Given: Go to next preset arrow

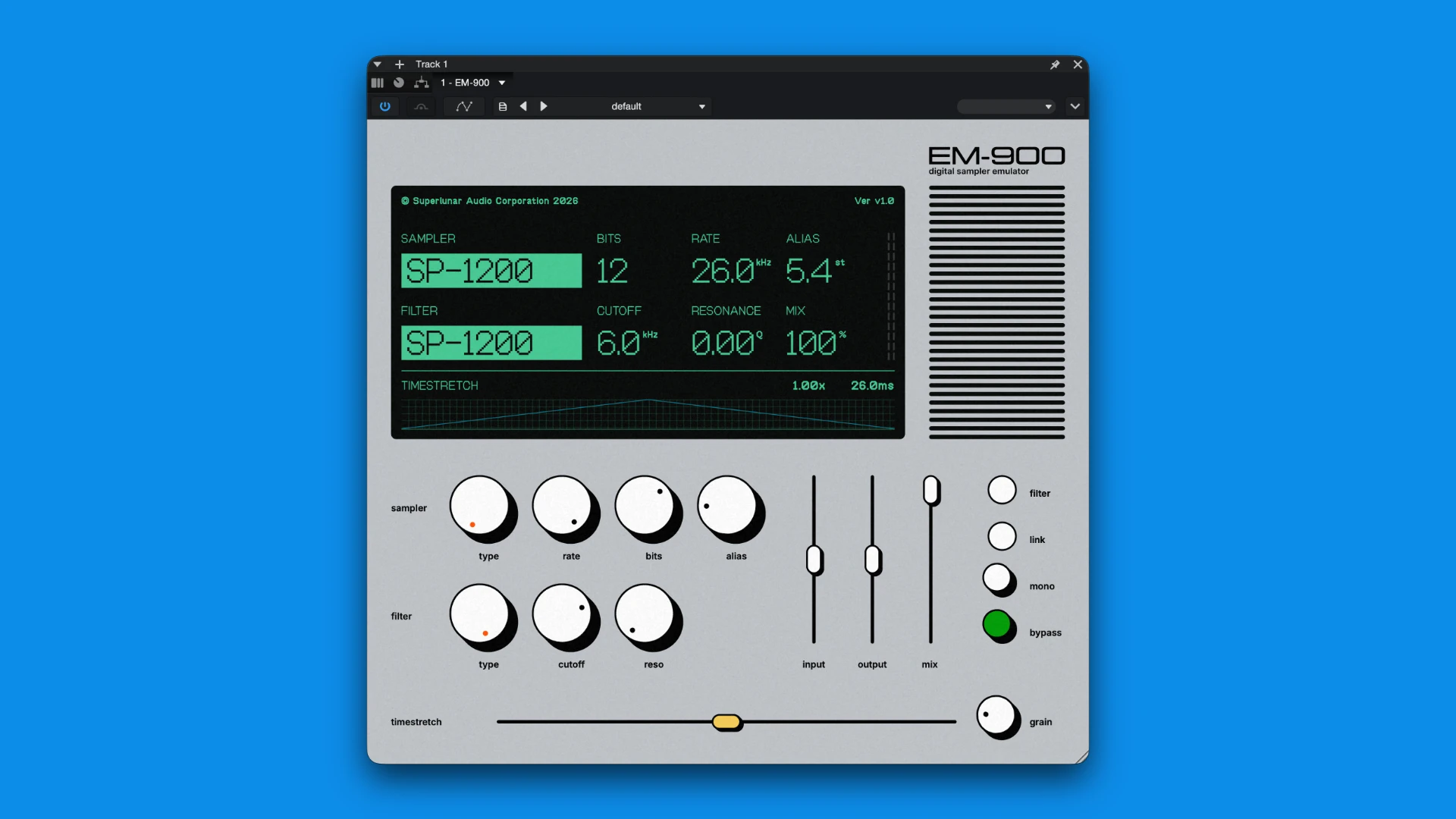Looking at the screenshot, I should [544, 106].
